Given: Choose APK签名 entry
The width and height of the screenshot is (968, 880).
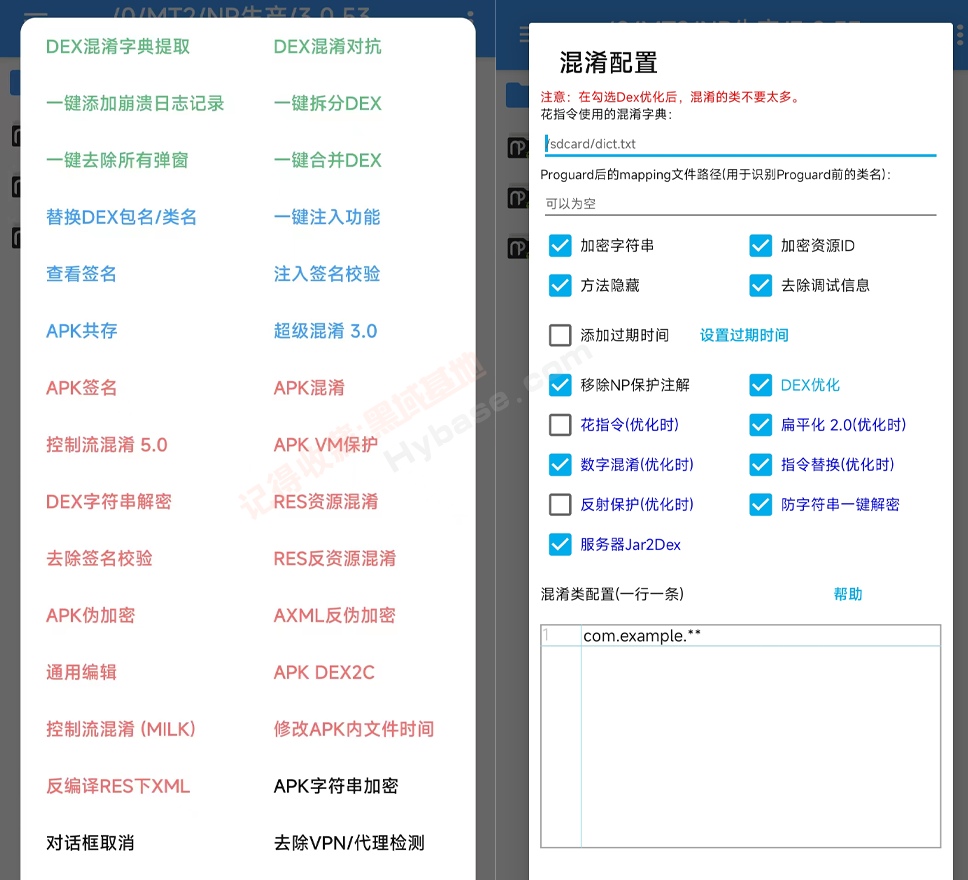Looking at the screenshot, I should click(x=81, y=388).
